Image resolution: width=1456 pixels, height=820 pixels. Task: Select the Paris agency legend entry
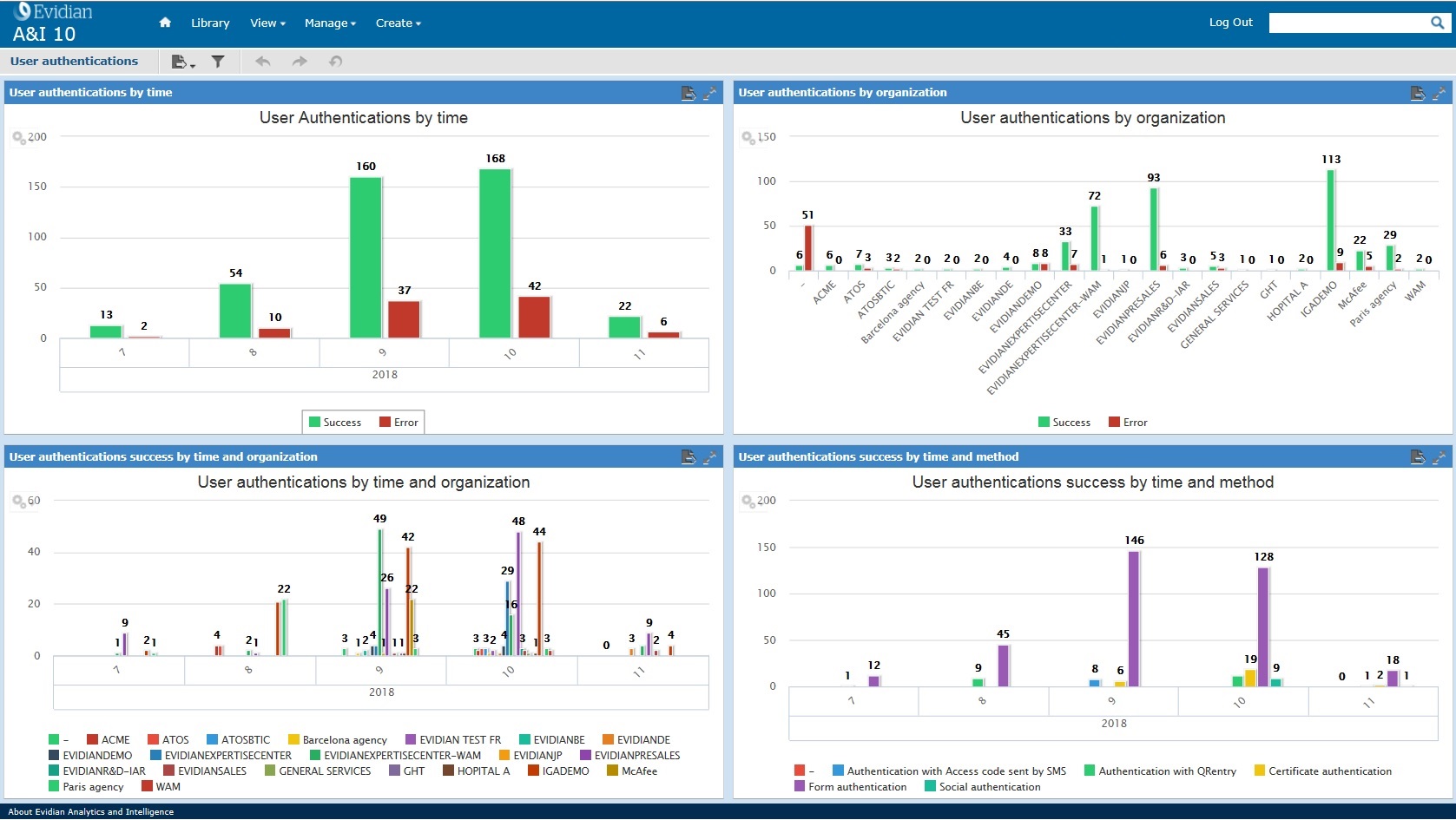click(x=86, y=787)
